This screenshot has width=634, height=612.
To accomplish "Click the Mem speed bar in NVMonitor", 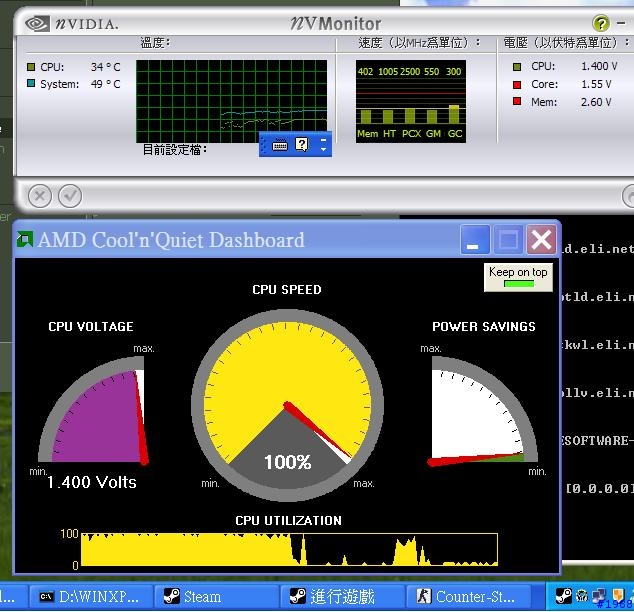I will [366, 116].
